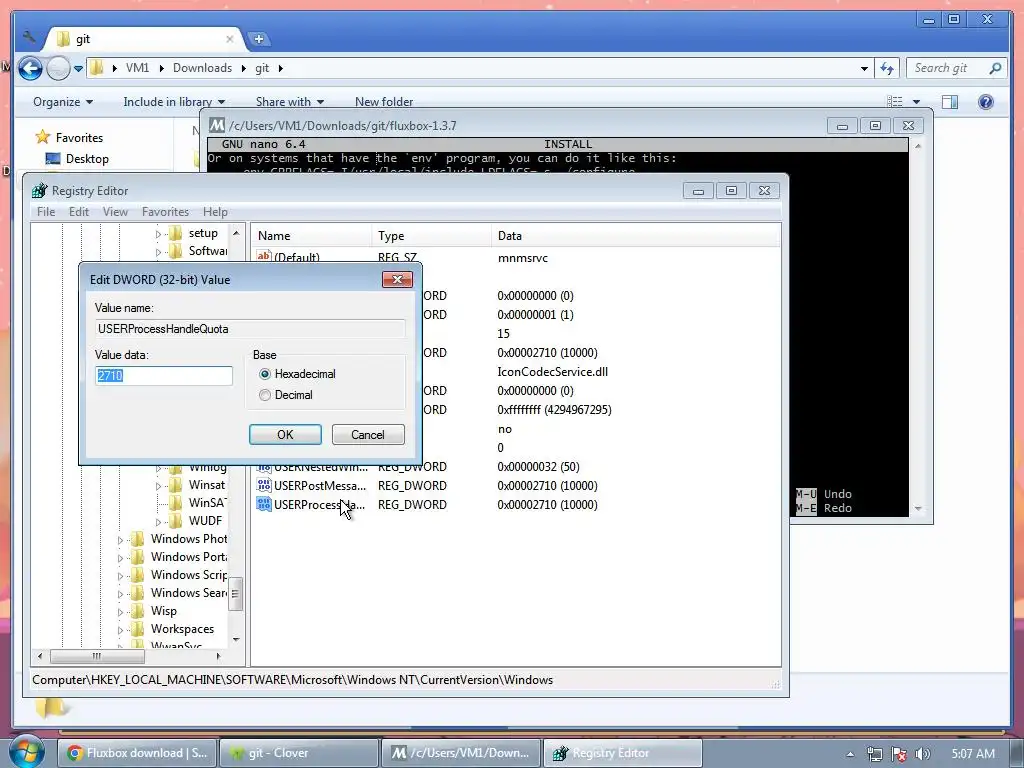Click the Data column header
This screenshot has width=1024, height=768.
(x=635, y=236)
